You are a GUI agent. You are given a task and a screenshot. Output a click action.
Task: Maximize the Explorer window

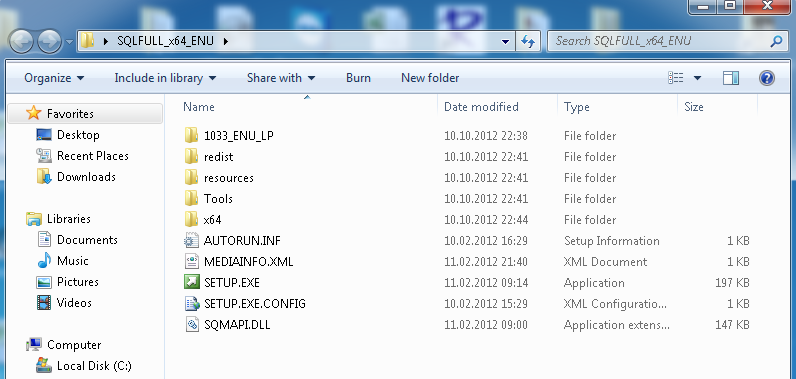pos(729,6)
